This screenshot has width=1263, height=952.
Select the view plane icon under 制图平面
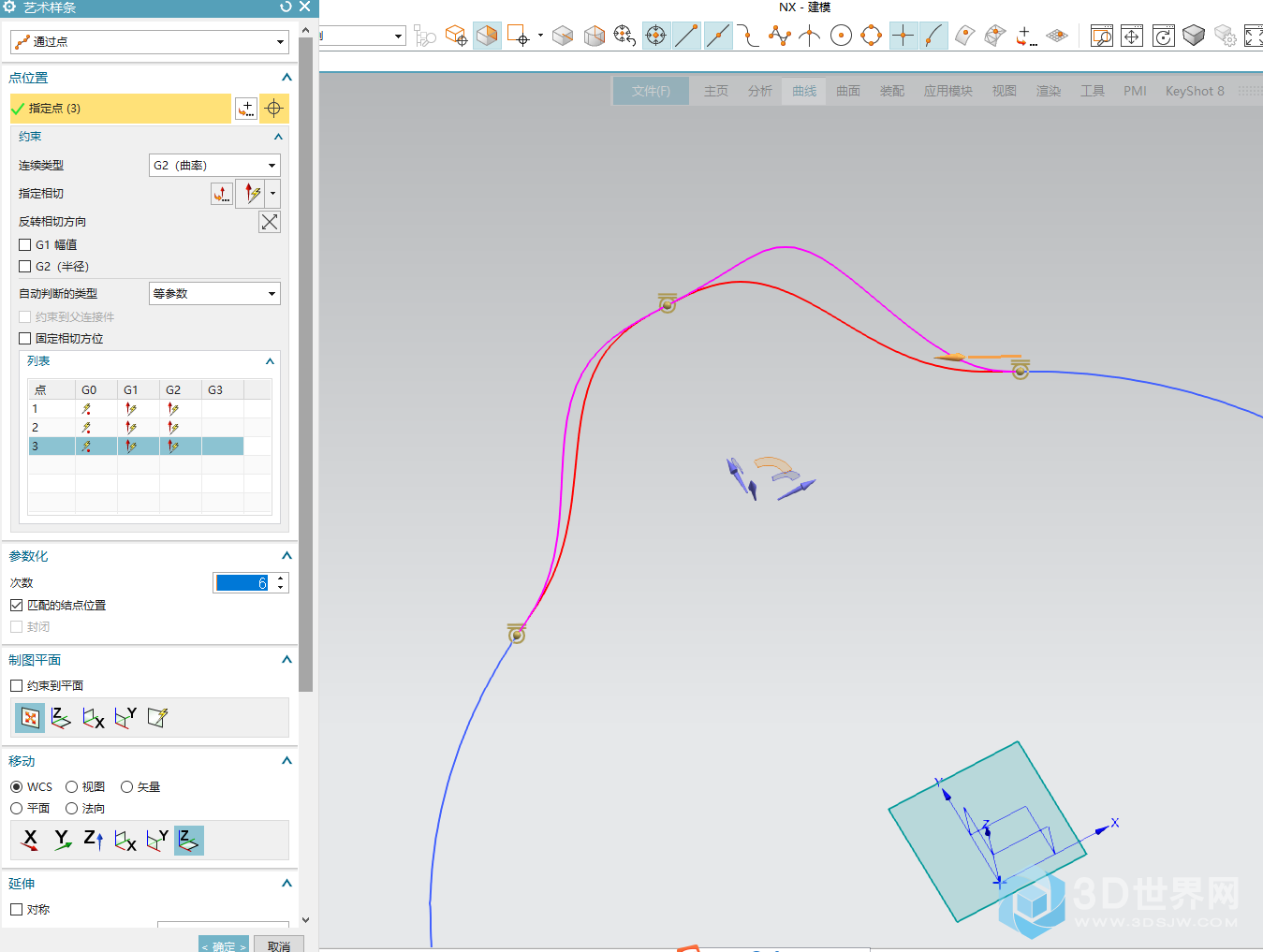[30, 718]
